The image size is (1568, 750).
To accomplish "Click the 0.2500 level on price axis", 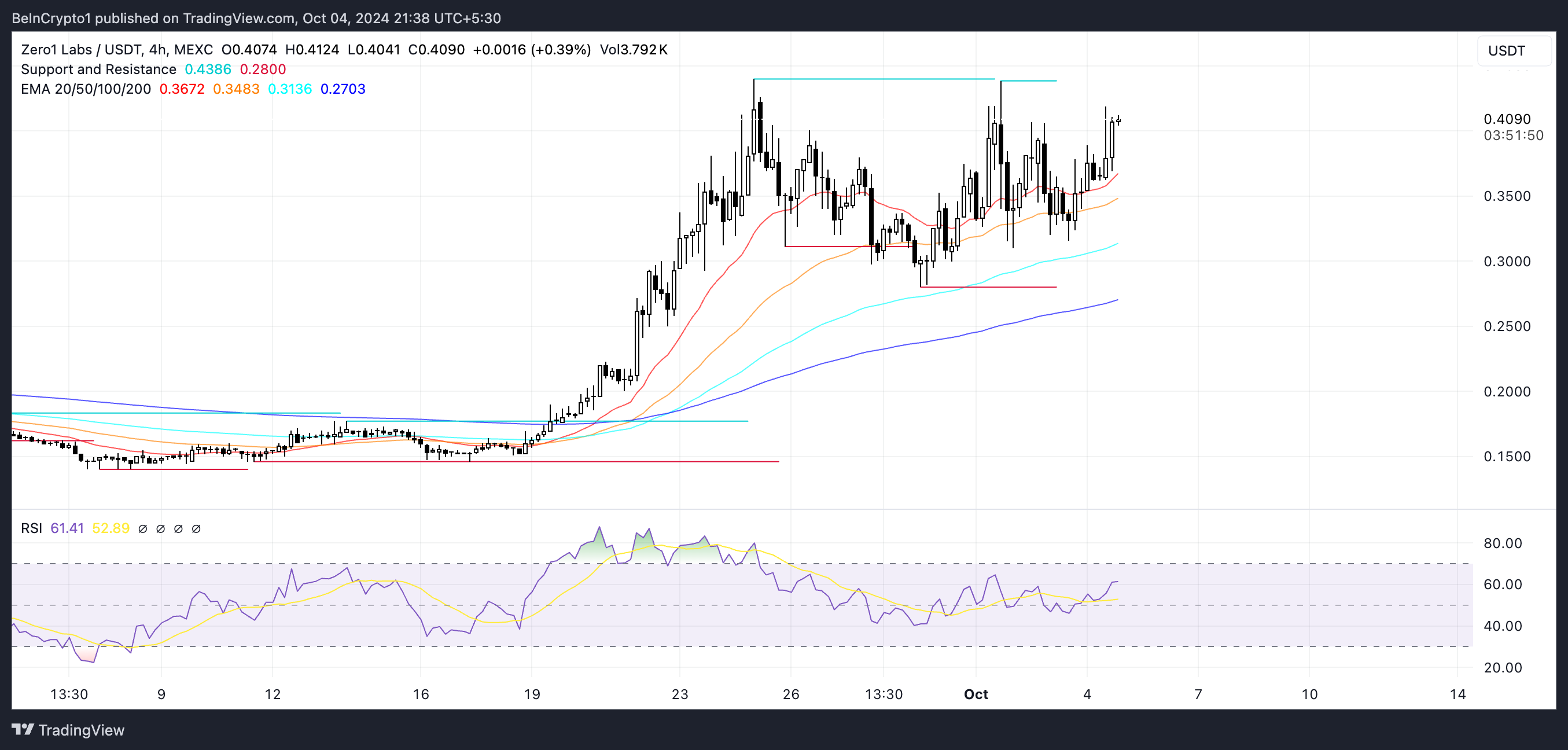I will pos(1507,326).
